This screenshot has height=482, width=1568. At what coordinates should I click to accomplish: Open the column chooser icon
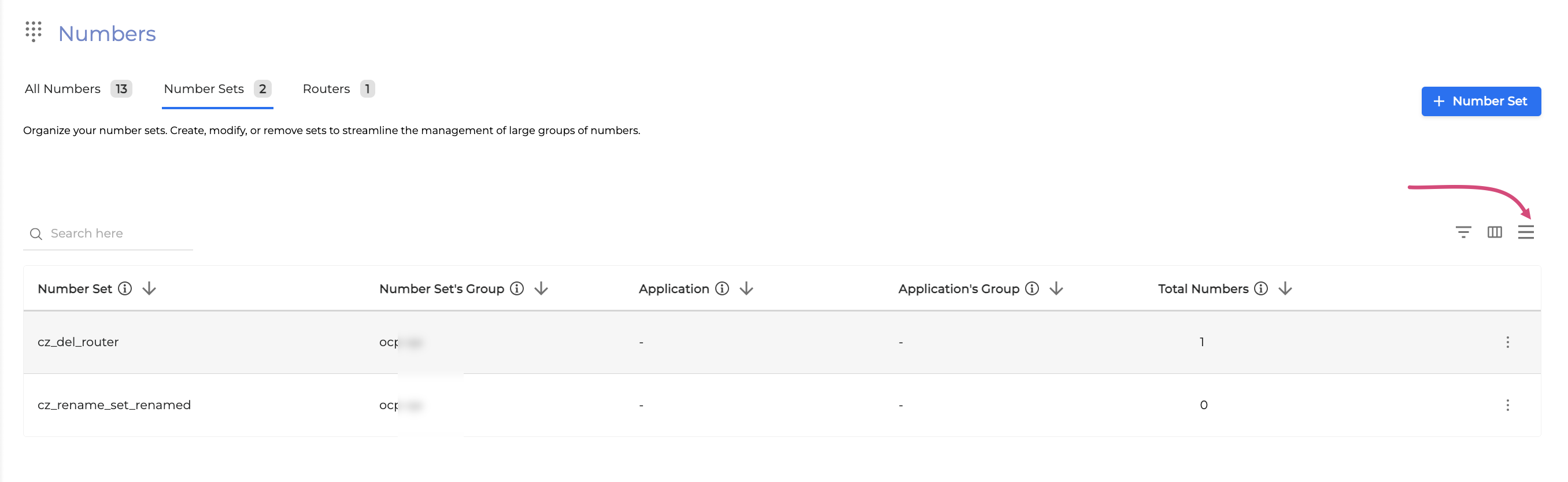click(1495, 232)
